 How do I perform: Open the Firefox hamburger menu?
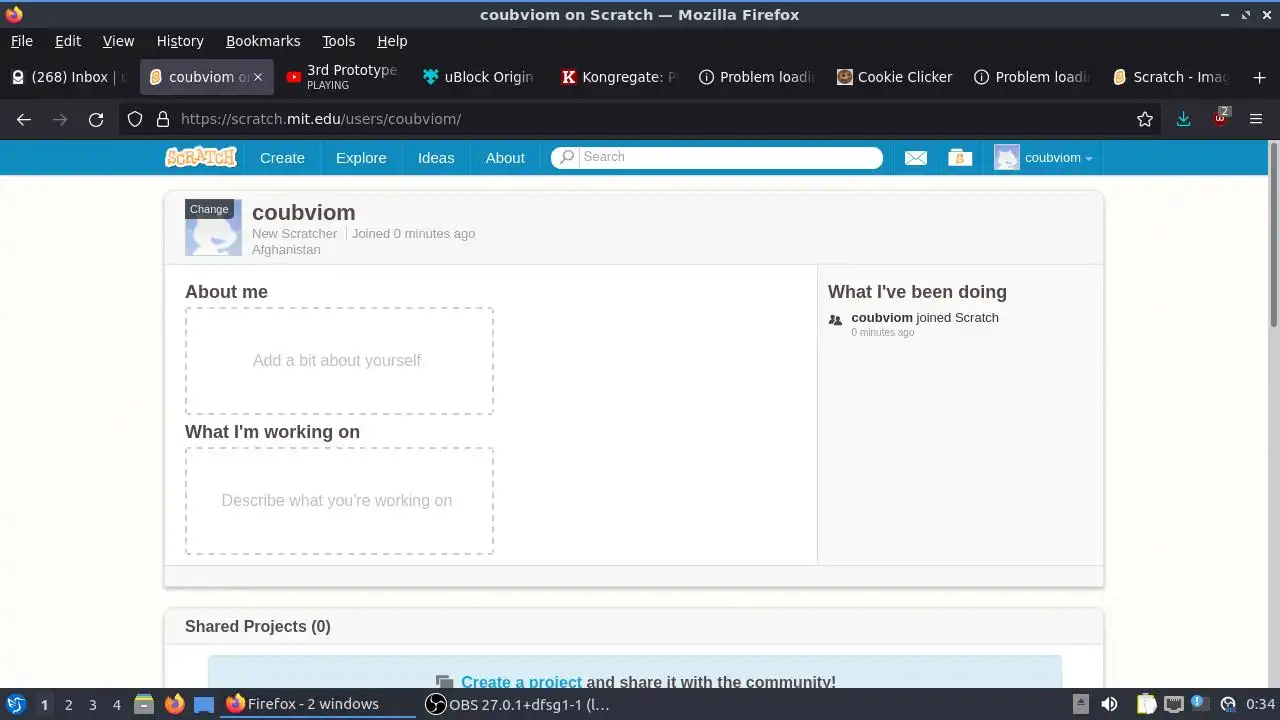1256,119
